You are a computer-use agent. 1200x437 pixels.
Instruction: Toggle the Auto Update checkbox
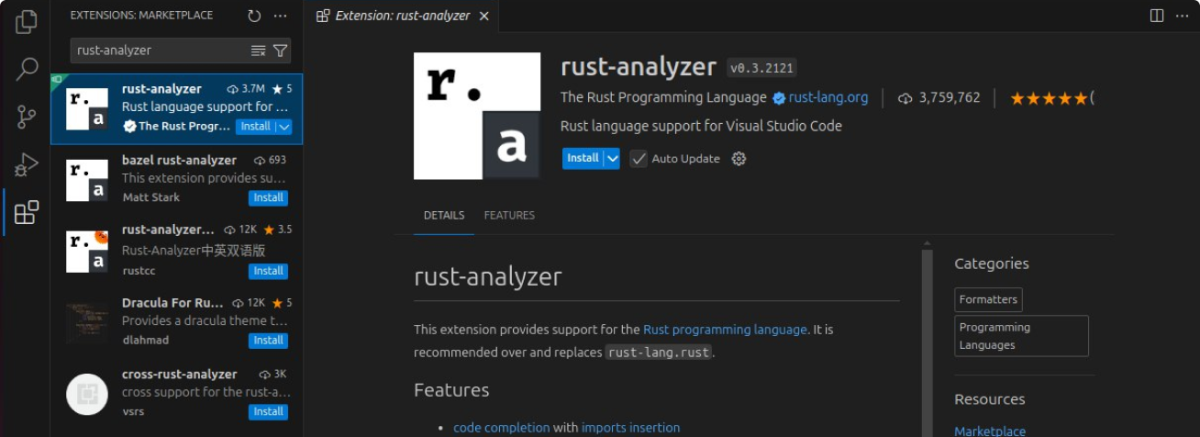(638, 158)
